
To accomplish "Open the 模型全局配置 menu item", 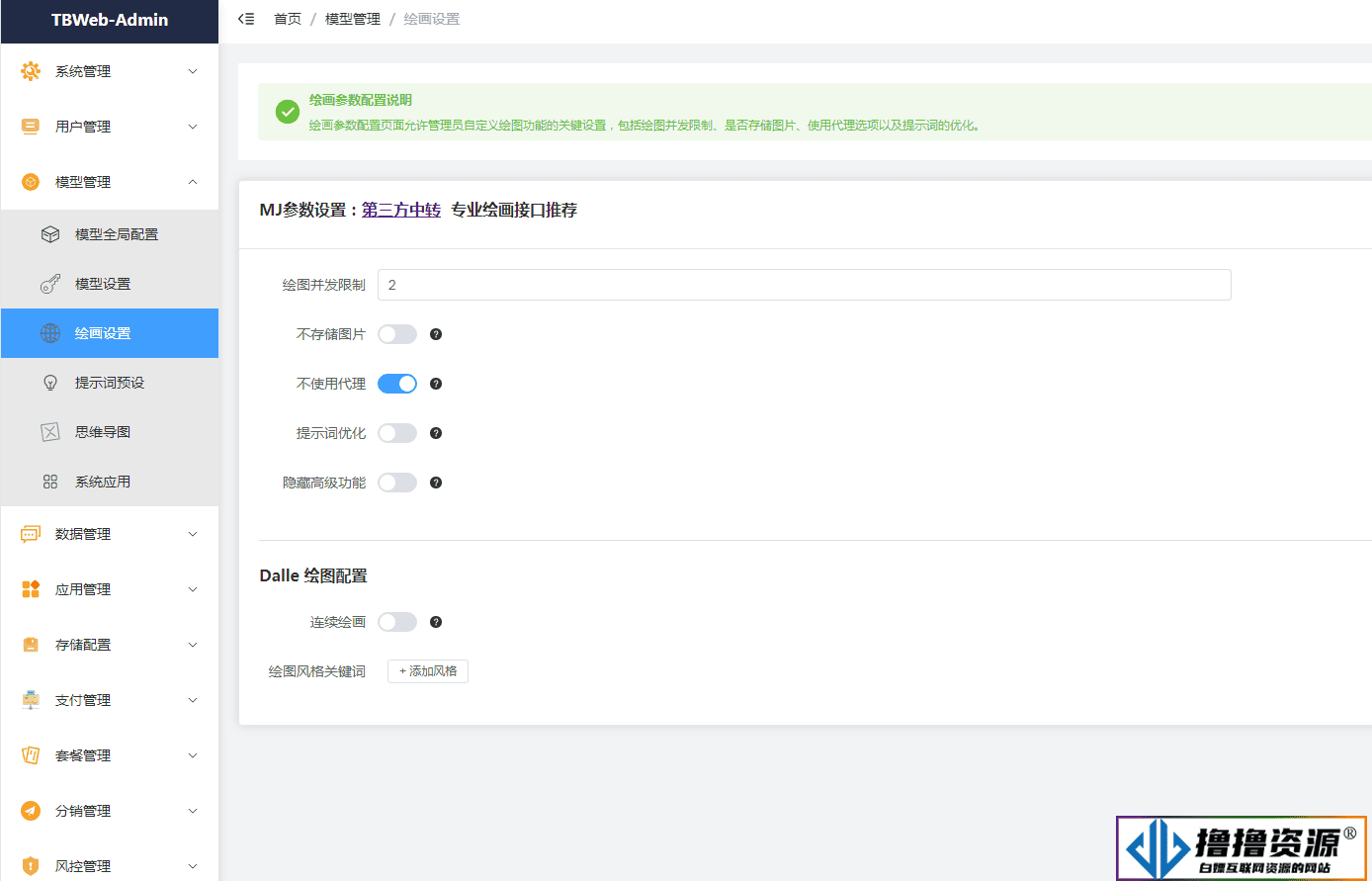I will point(110,234).
